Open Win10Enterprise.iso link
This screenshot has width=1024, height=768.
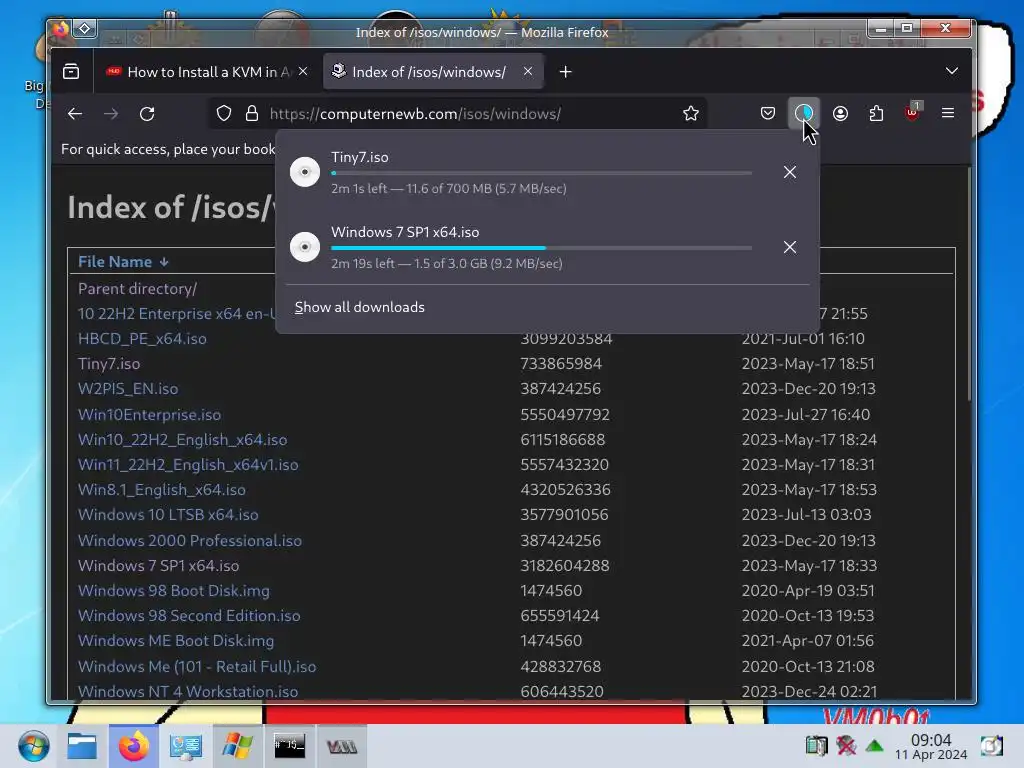point(149,415)
